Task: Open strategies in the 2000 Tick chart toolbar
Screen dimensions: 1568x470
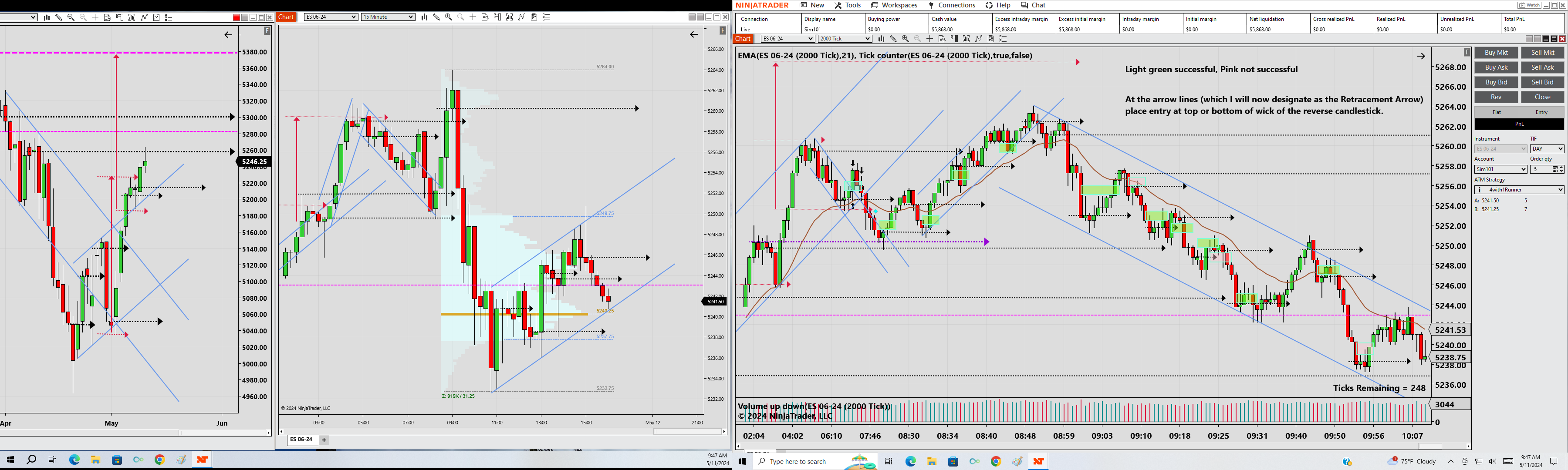Action: (979, 39)
